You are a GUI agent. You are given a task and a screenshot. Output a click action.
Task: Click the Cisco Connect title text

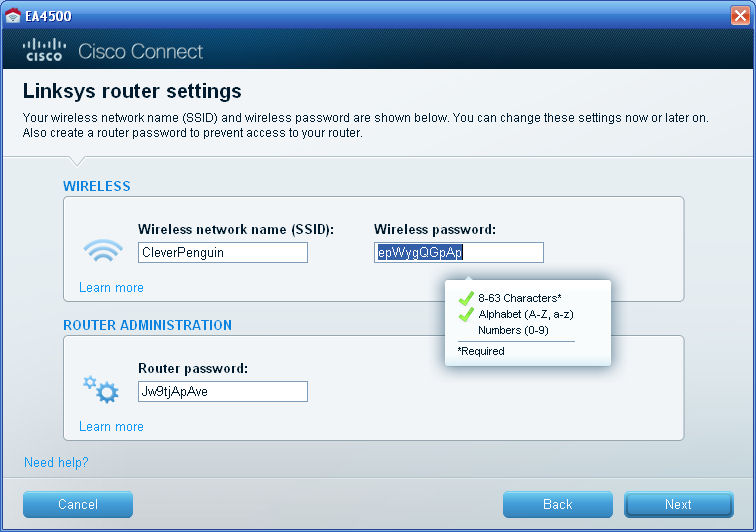(140, 51)
